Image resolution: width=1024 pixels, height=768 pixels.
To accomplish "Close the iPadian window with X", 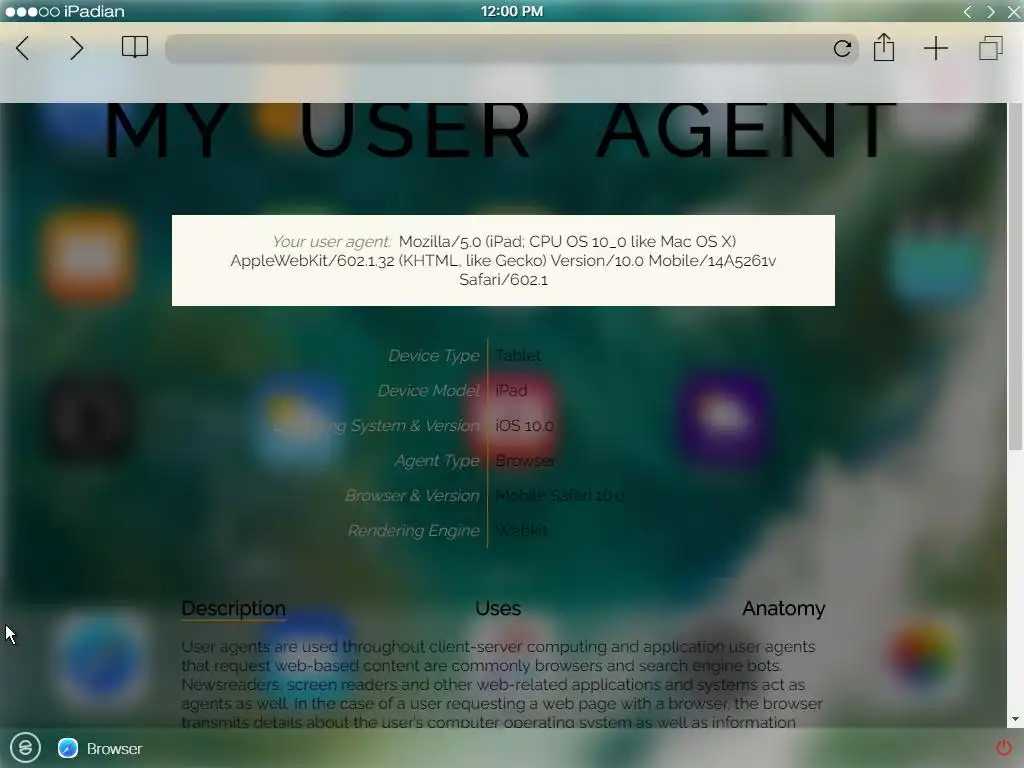I will pos(1014,11).
